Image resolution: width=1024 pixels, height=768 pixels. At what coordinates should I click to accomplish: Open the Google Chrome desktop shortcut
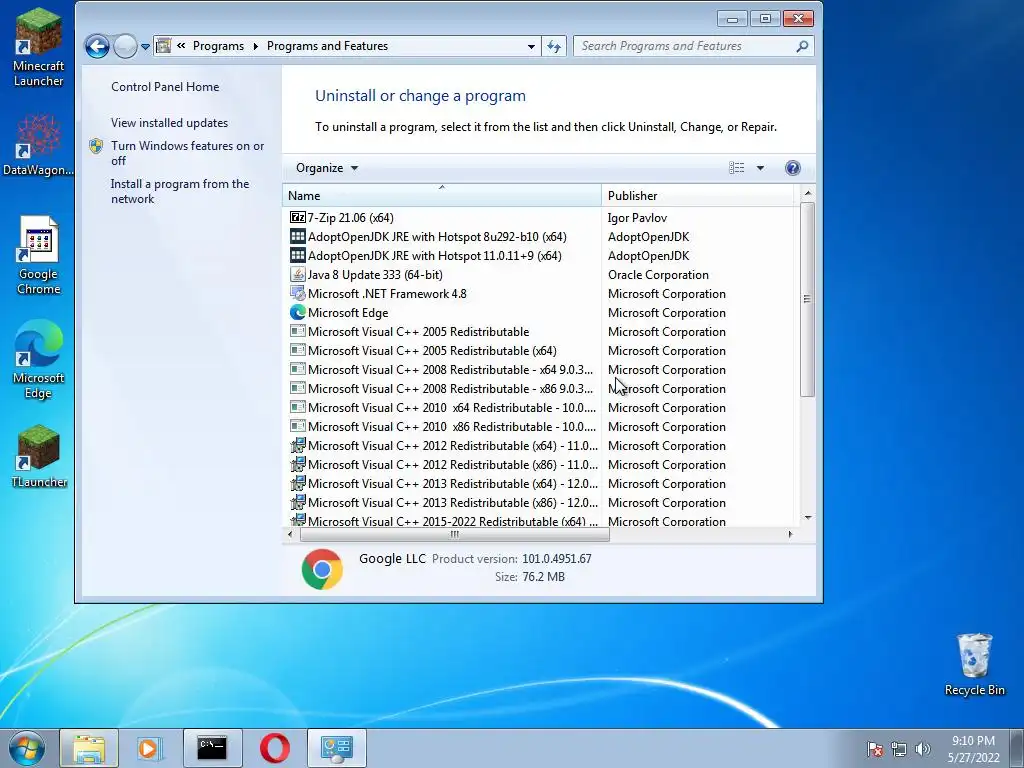point(39,255)
